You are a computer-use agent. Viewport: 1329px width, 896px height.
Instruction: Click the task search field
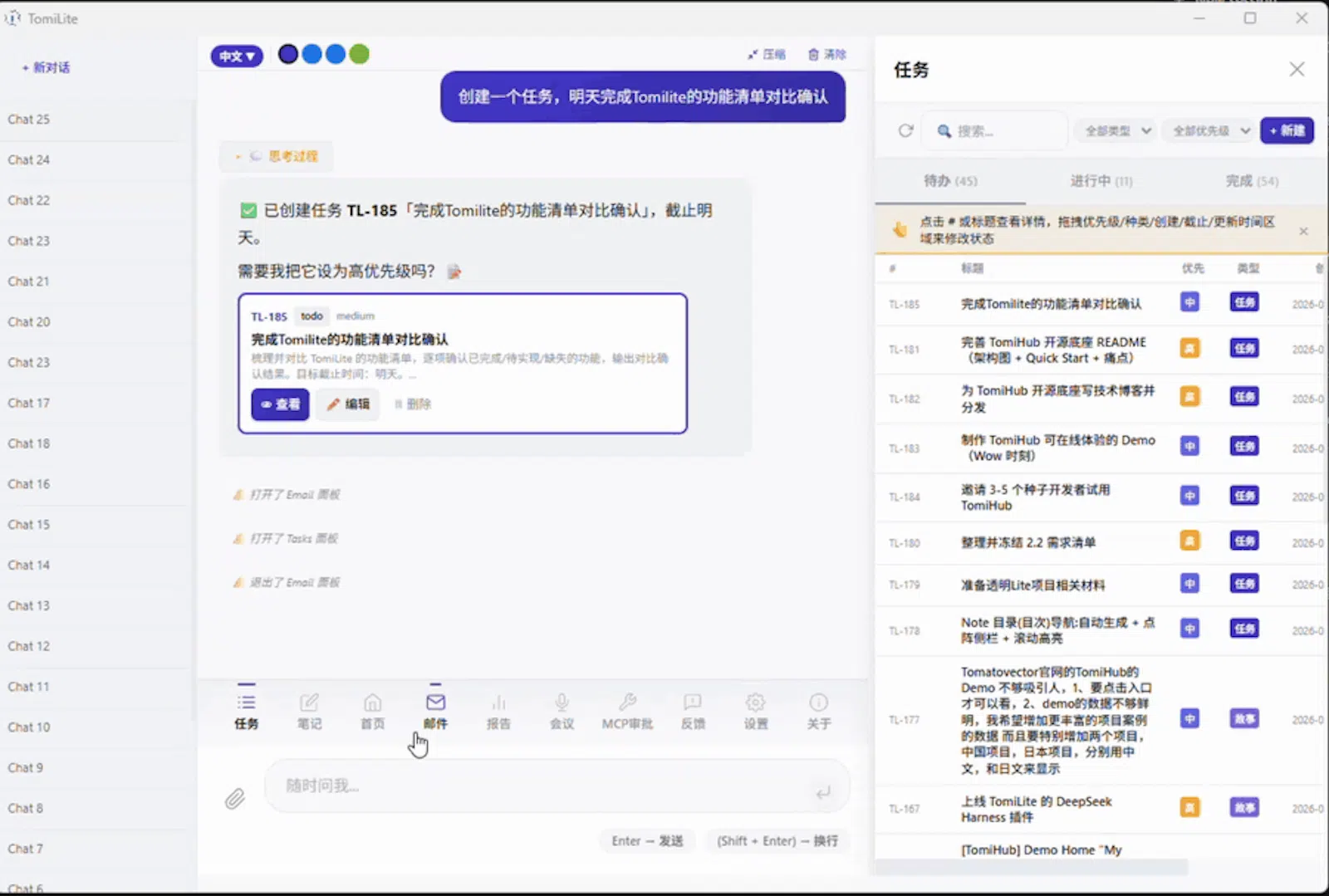(993, 130)
